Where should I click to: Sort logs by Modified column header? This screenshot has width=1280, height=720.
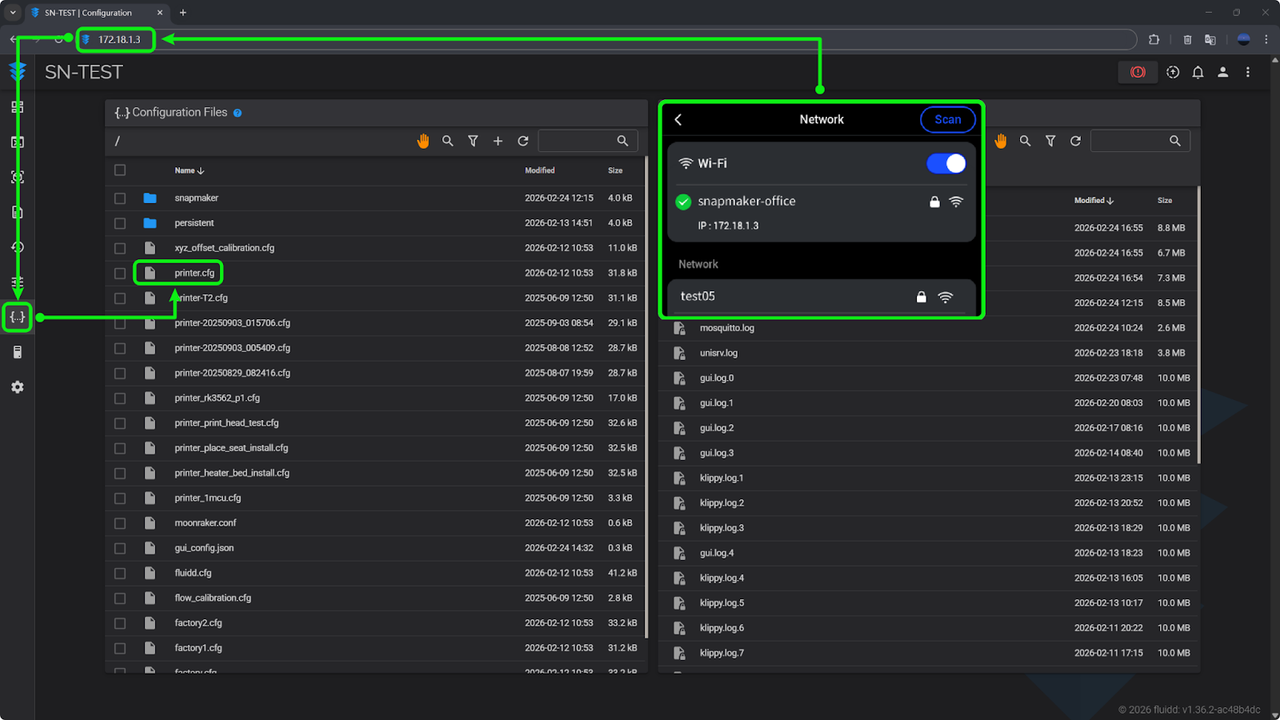click(x=1089, y=200)
